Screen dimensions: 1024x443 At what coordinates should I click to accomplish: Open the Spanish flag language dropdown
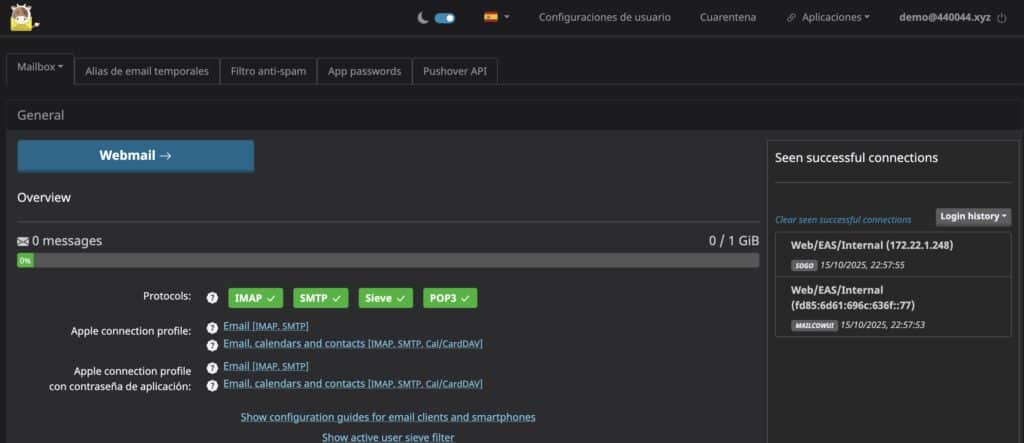tap(496, 17)
